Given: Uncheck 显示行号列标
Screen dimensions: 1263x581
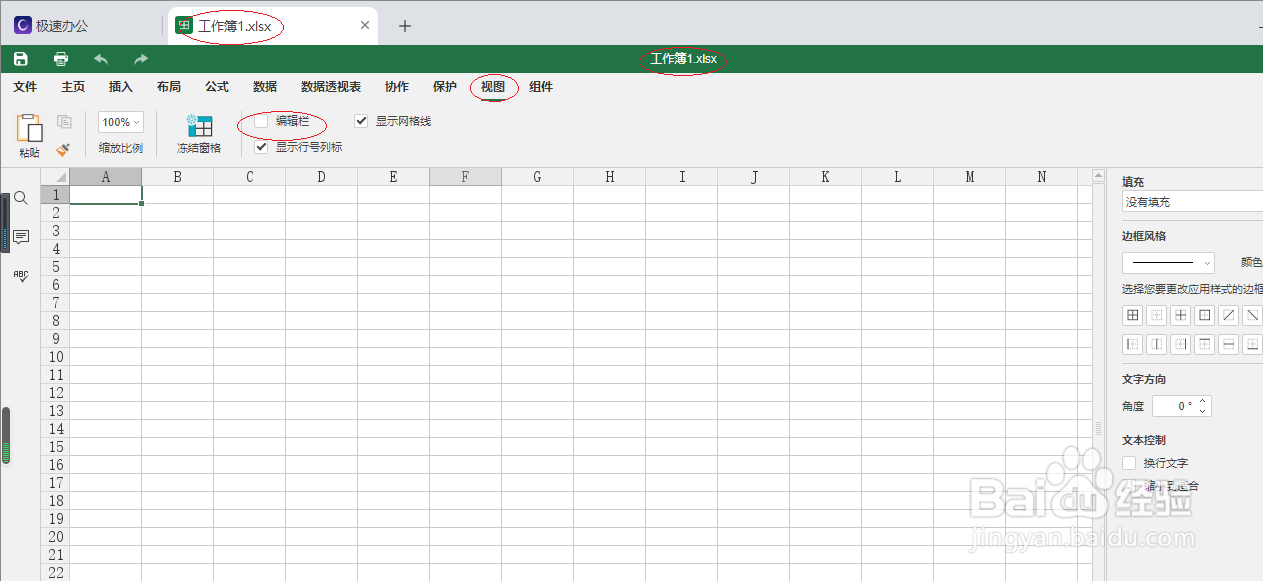Looking at the screenshot, I should coord(259,146).
